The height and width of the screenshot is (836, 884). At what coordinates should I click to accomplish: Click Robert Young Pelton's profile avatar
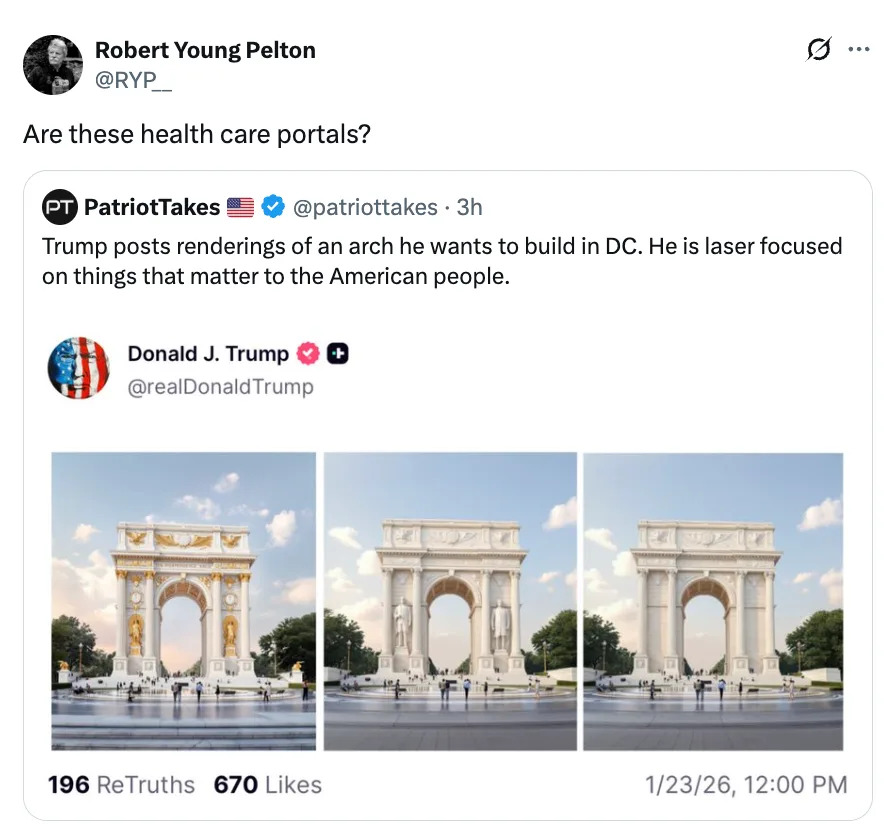(x=53, y=64)
